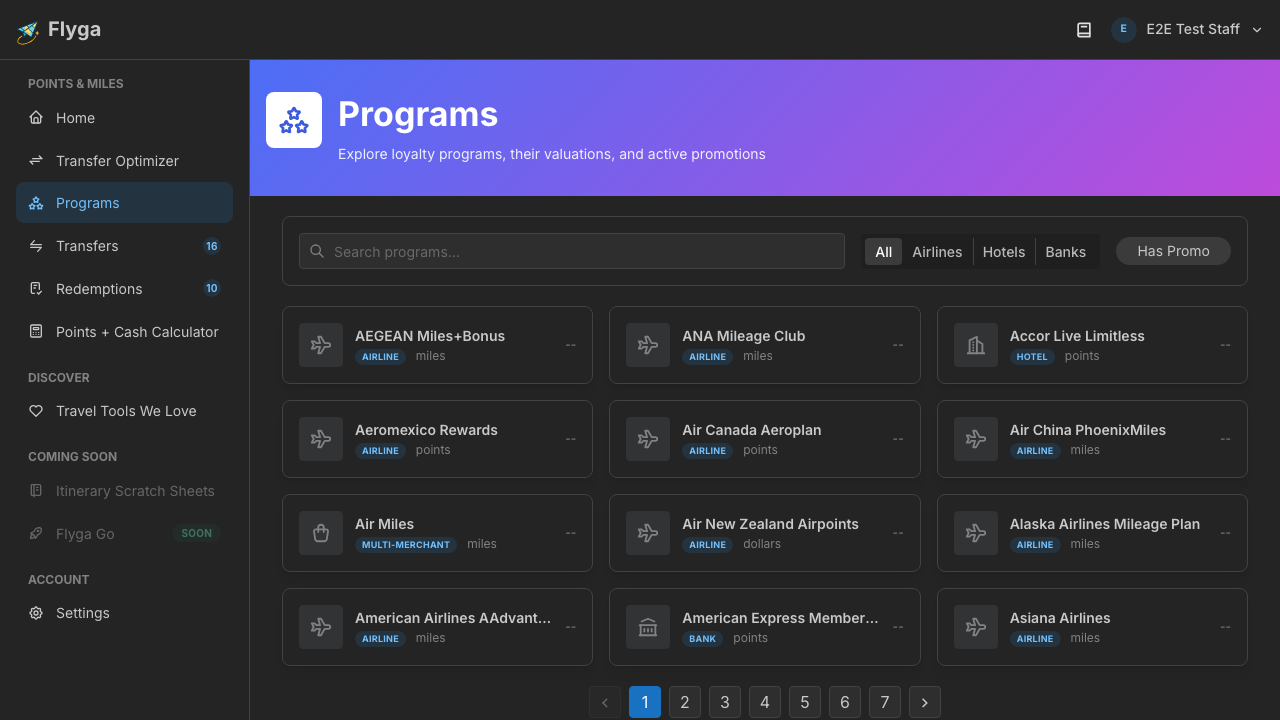Click the previous page arrow

605,702
